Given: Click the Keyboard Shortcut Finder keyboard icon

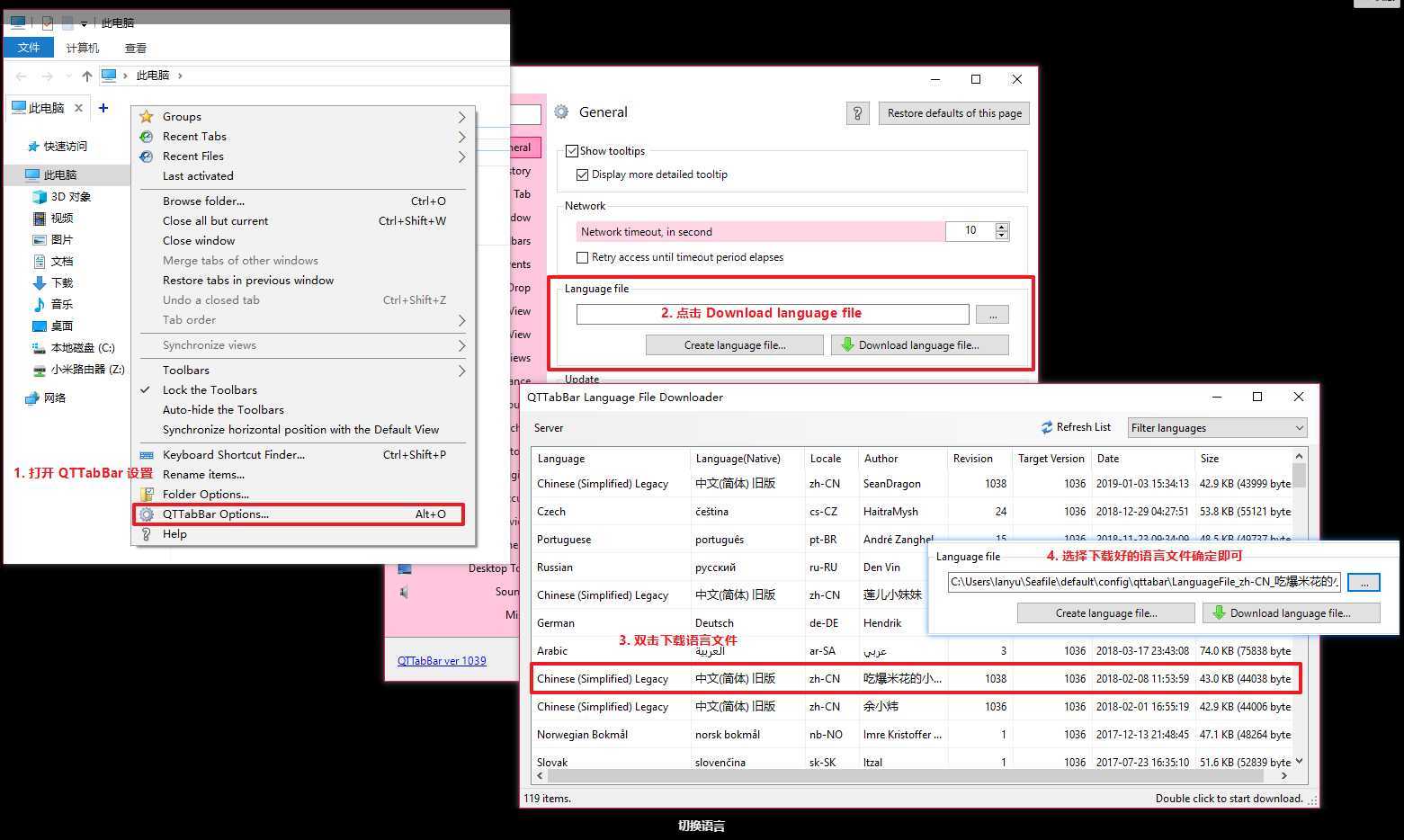Looking at the screenshot, I should coord(147,455).
